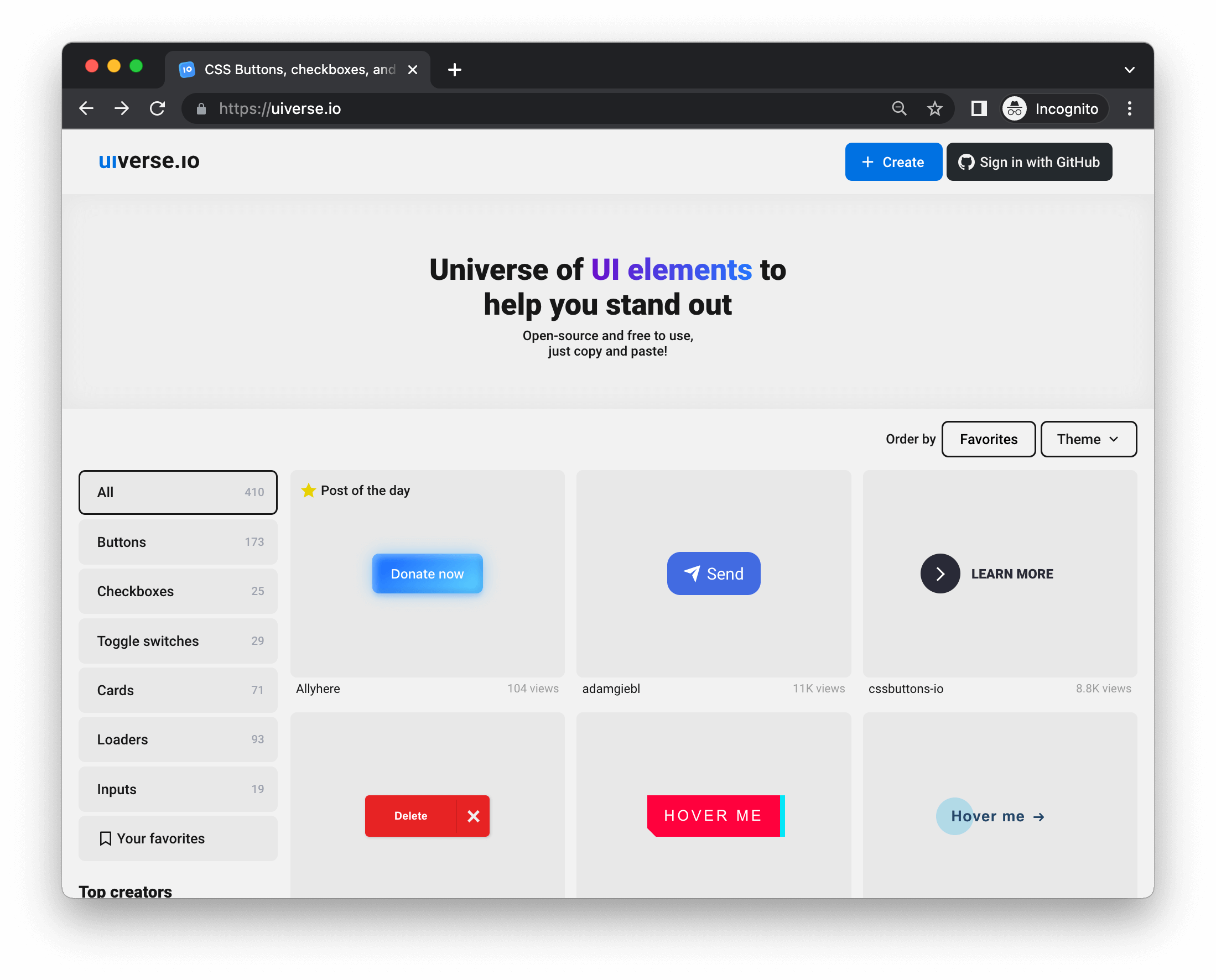Open the Chrome three-dot menu
Screen dimensions: 1216x980
pos(1130,108)
